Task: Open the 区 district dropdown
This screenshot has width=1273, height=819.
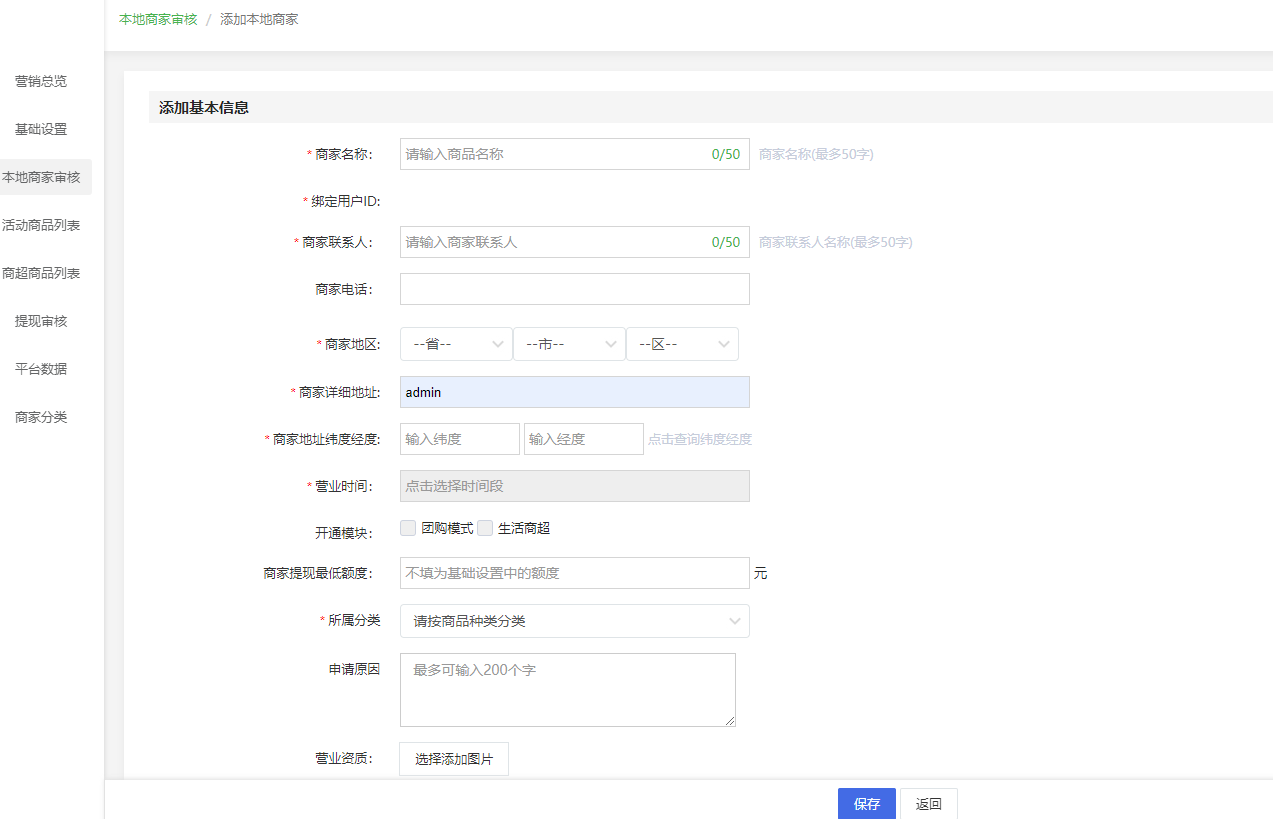Action: (682, 344)
